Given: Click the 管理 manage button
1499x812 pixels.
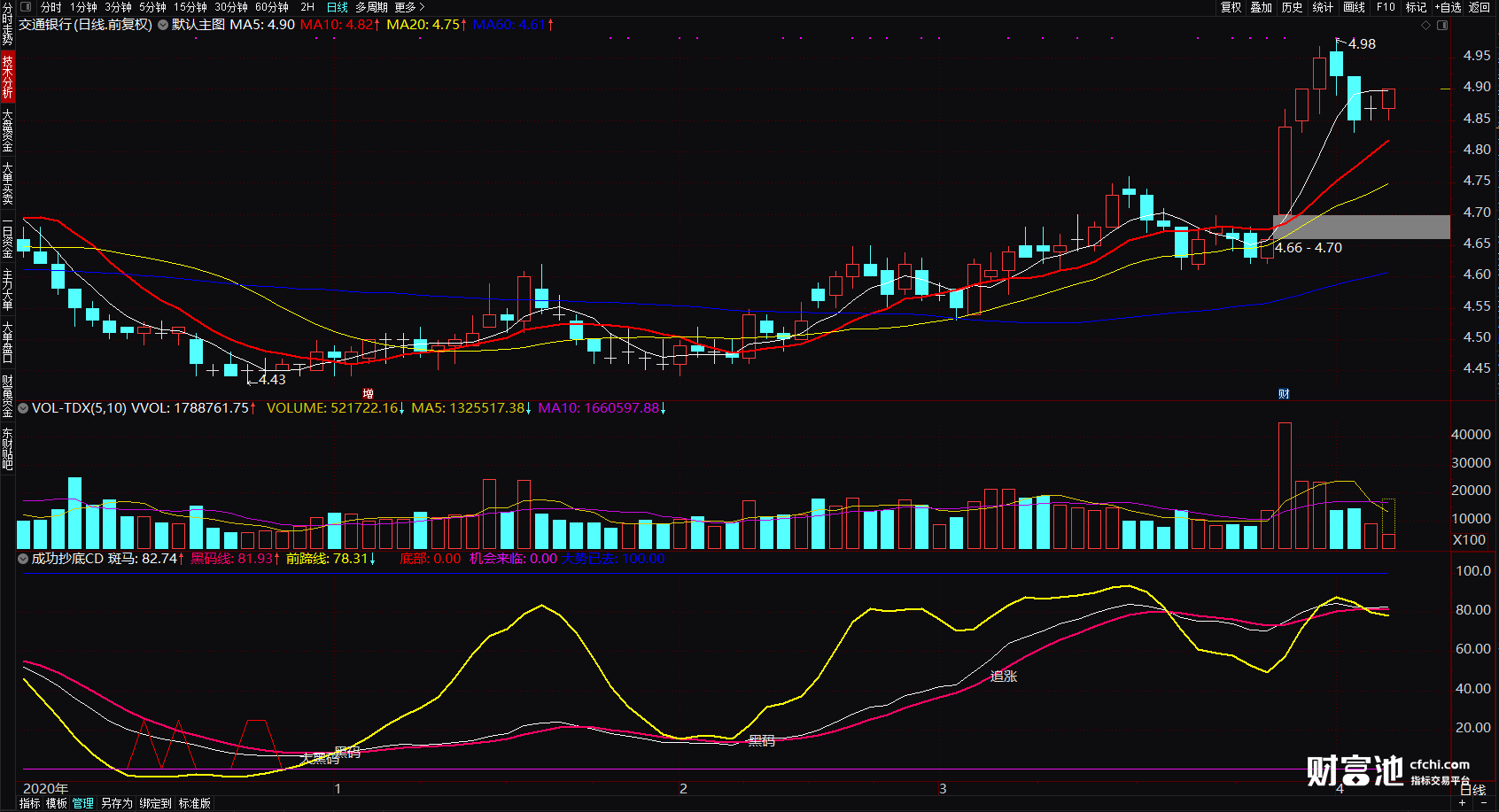Looking at the screenshot, I should click(x=83, y=804).
